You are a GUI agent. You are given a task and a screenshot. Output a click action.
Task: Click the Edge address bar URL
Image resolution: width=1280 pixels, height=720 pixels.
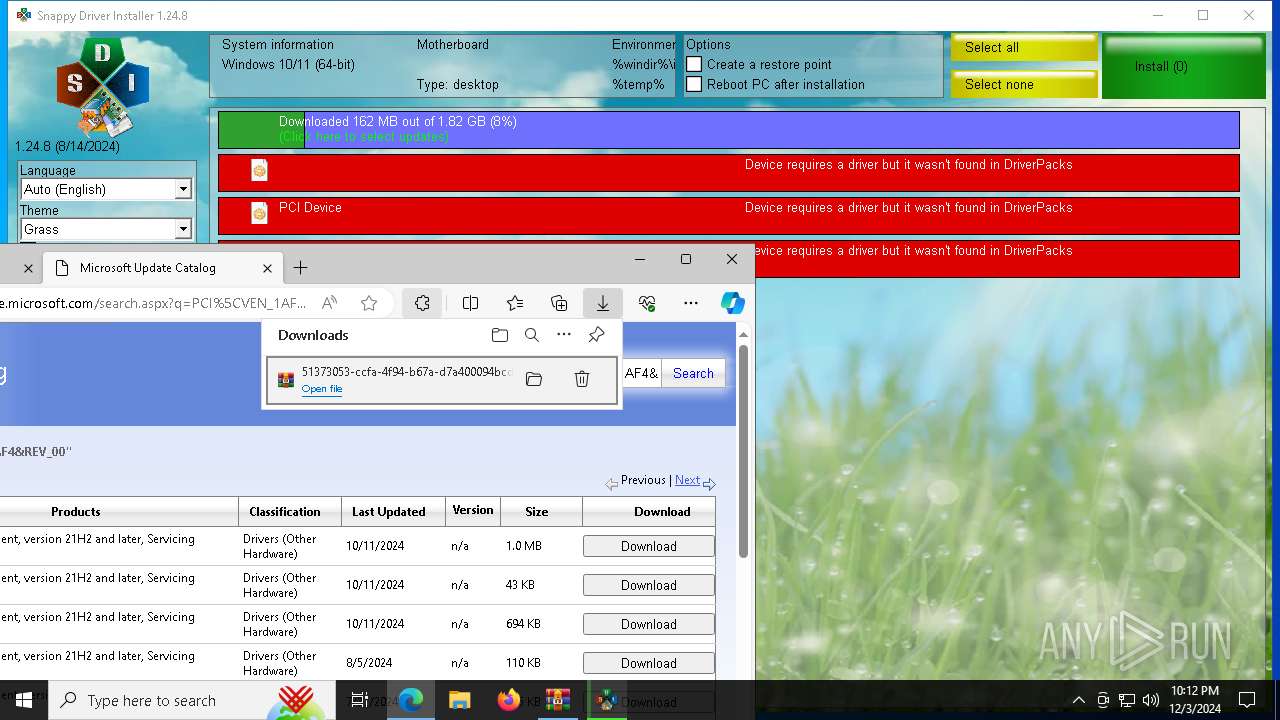tap(152, 303)
